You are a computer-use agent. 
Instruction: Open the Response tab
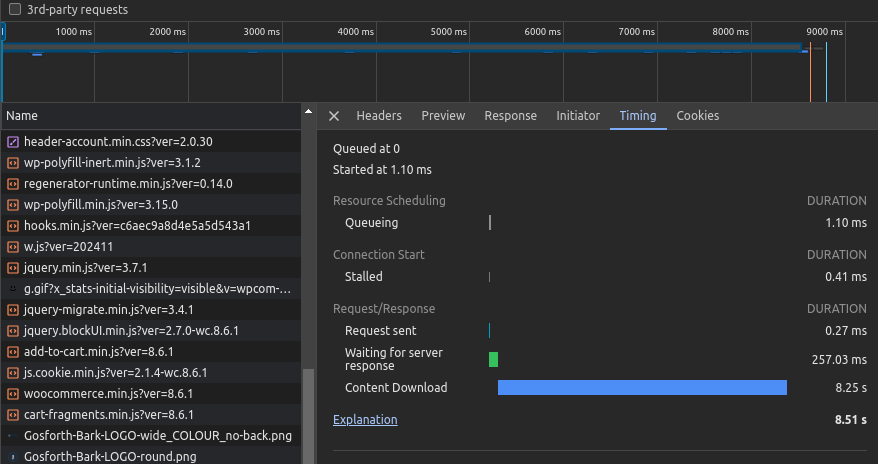tap(510, 116)
